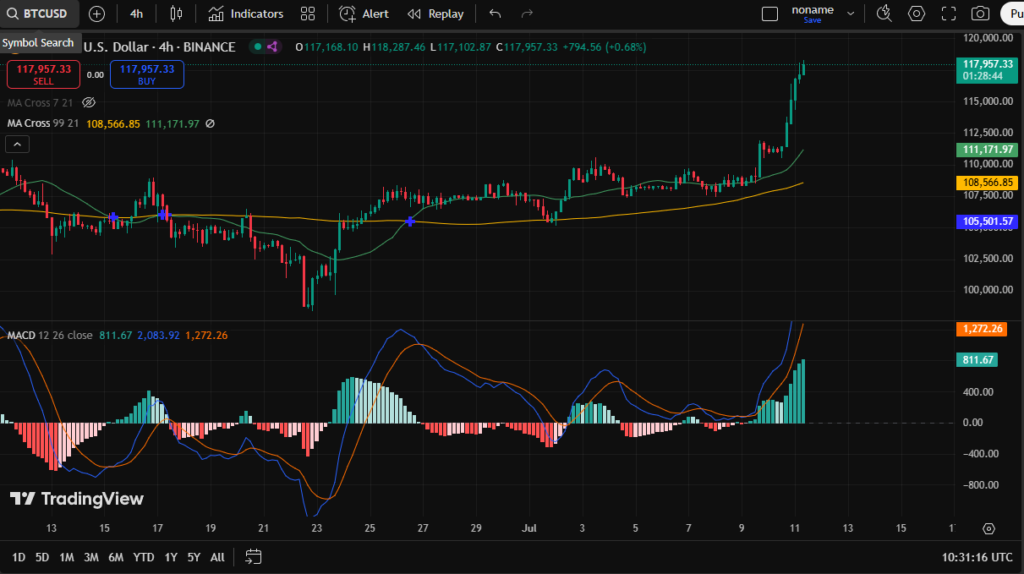Click the blue BUY 117,957.33 button

click(147, 74)
